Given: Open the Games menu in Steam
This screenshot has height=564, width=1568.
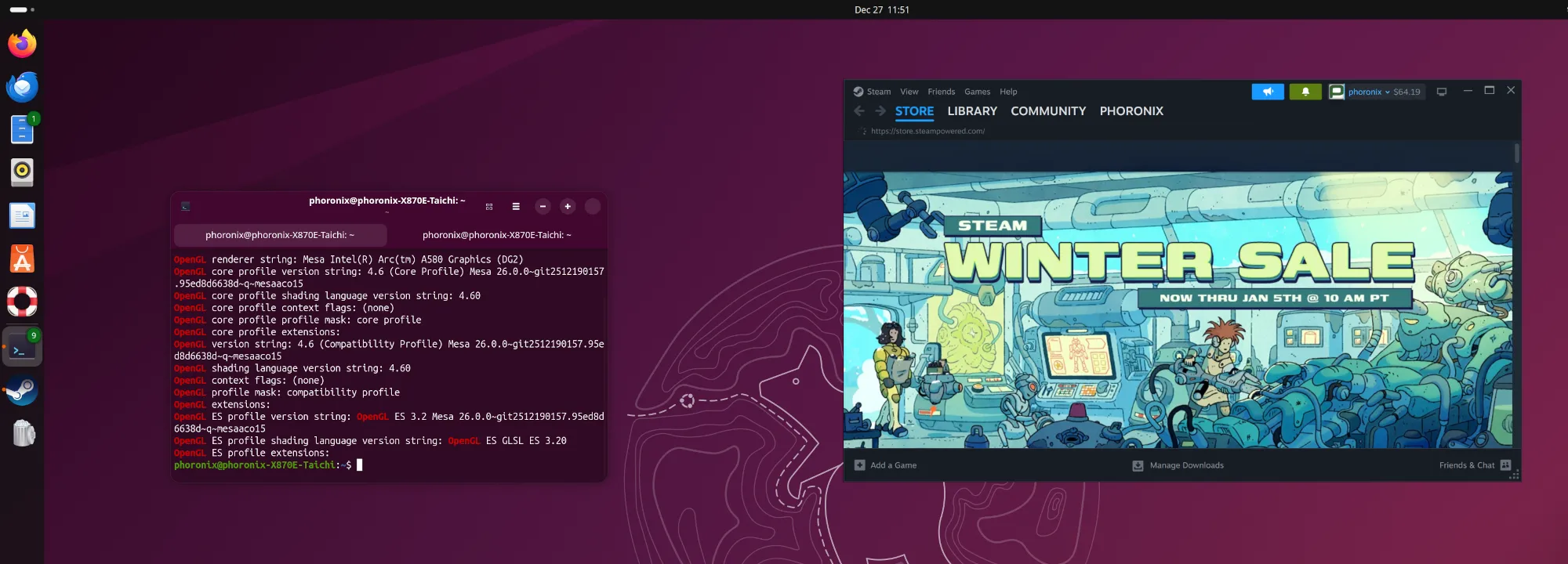Looking at the screenshot, I should (x=977, y=92).
